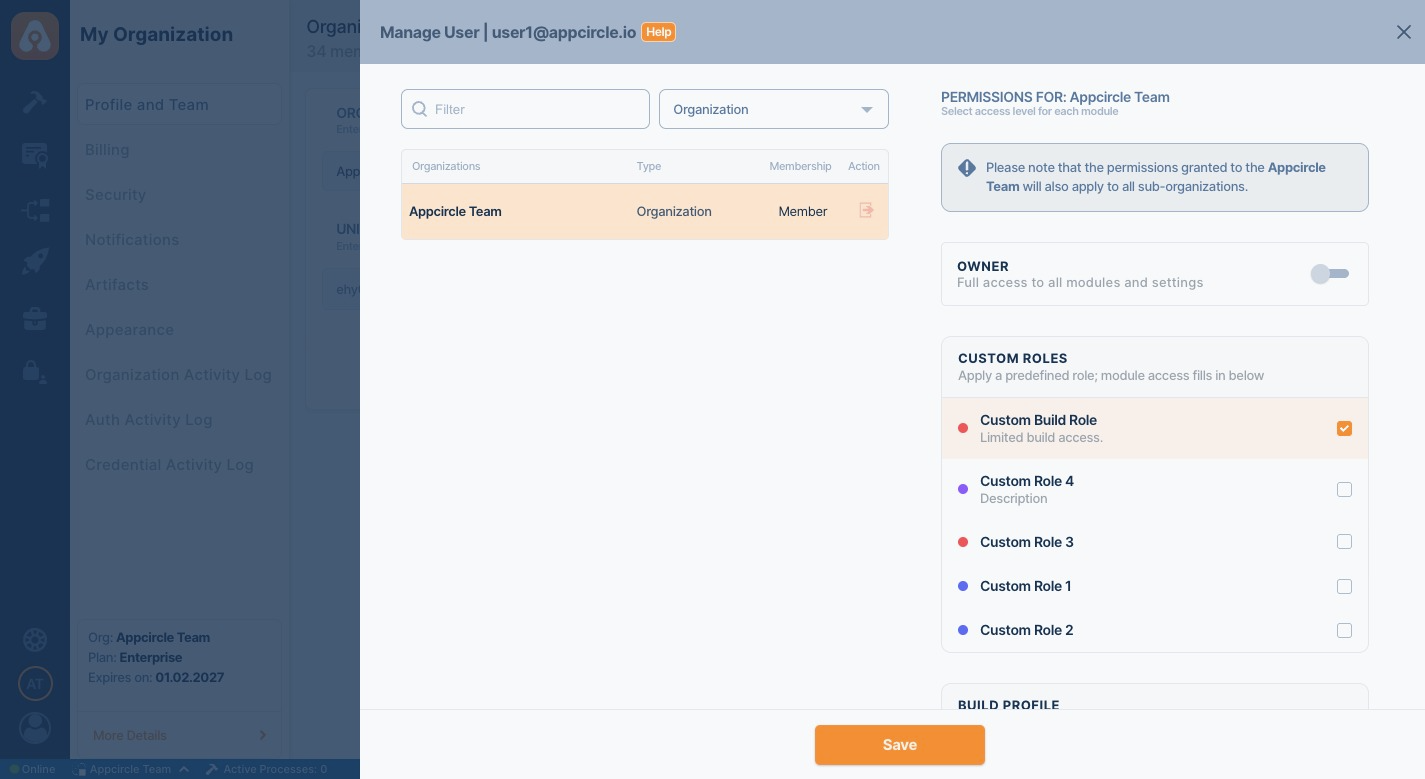The height and width of the screenshot is (779, 1425).
Task: Click the Action column header
Action: click(x=864, y=166)
